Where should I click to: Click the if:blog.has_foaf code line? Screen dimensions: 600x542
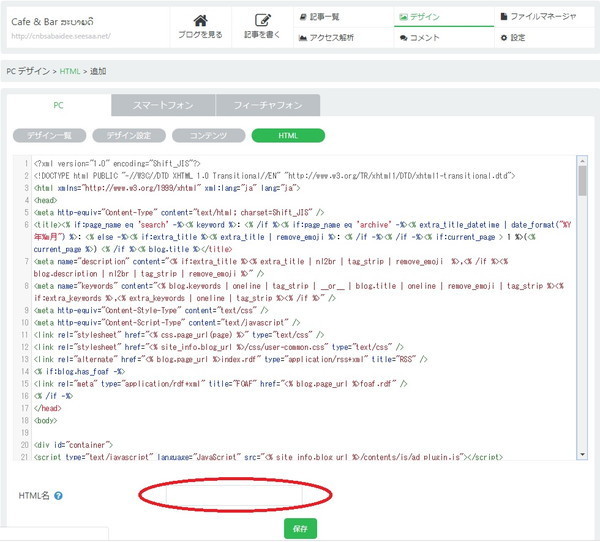click(x=79, y=371)
